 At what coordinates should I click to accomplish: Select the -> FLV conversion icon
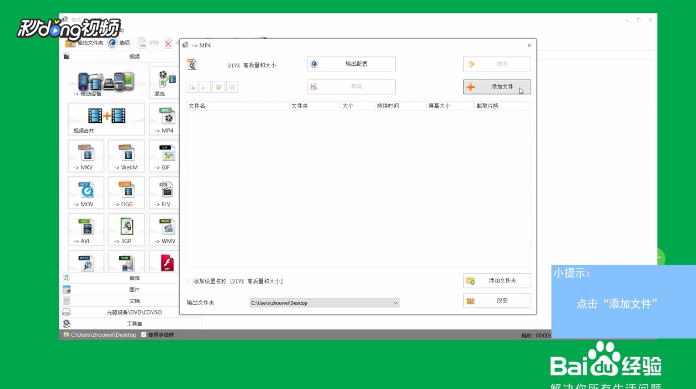pyautogui.click(x=165, y=193)
